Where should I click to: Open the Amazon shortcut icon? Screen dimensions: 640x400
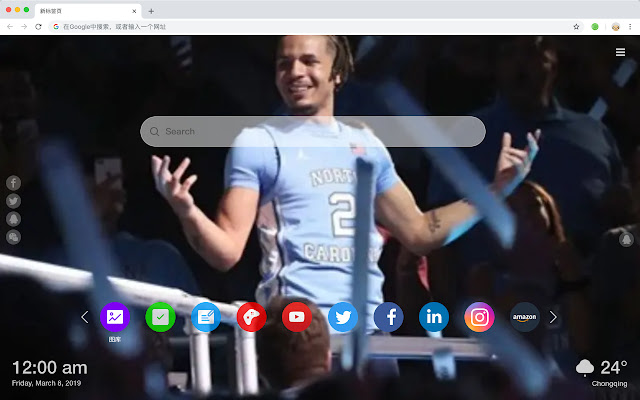click(x=525, y=317)
